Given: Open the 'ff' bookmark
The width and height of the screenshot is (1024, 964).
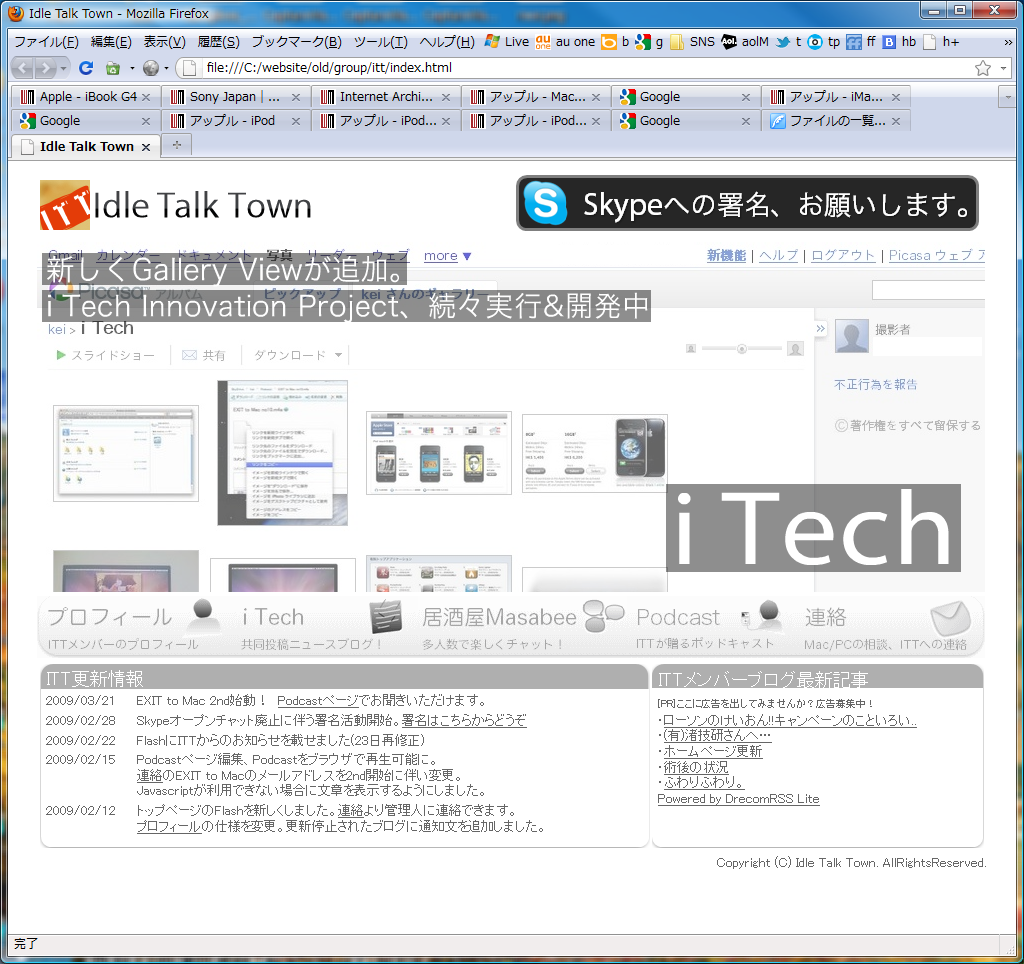Looking at the screenshot, I should 861,42.
